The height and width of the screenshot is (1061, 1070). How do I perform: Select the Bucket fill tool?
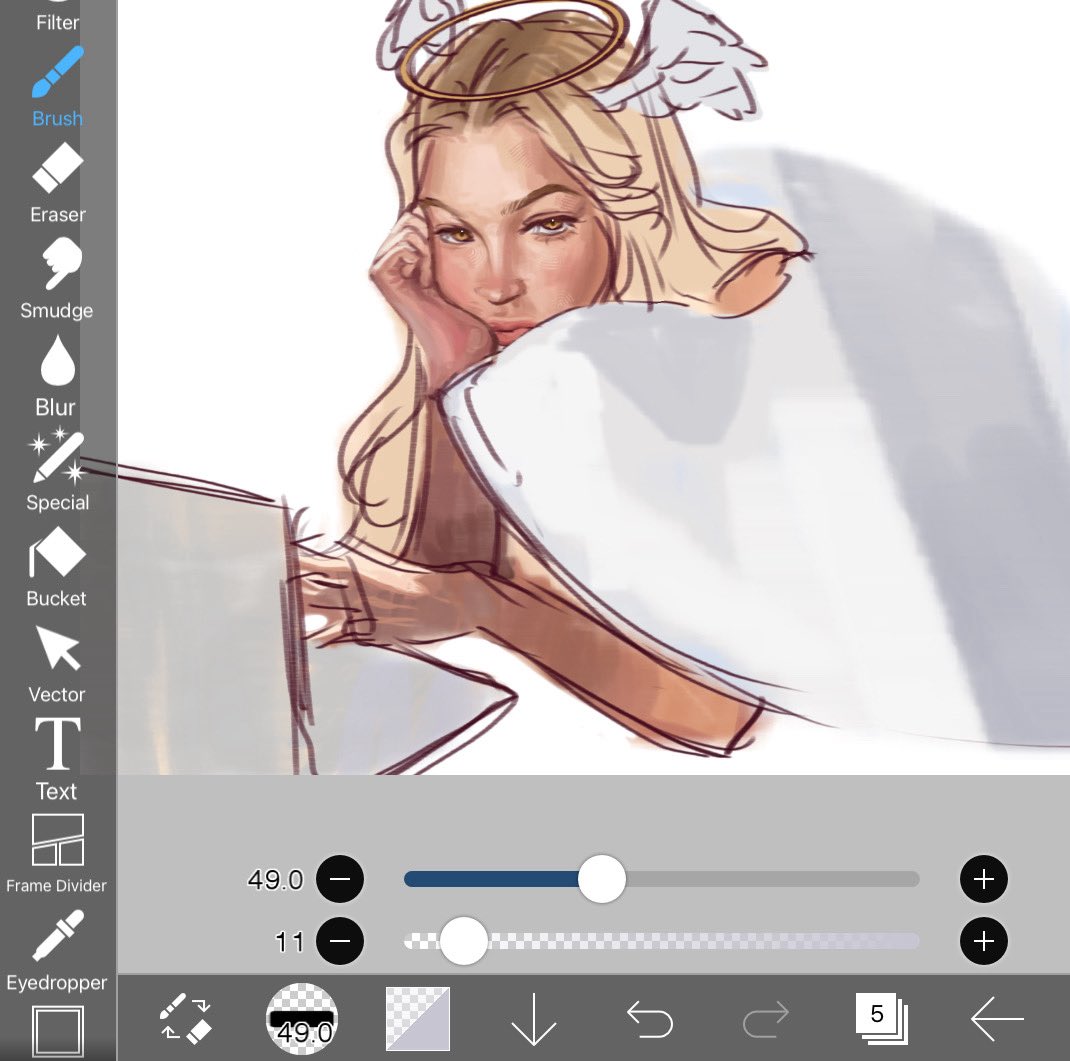[x=57, y=567]
